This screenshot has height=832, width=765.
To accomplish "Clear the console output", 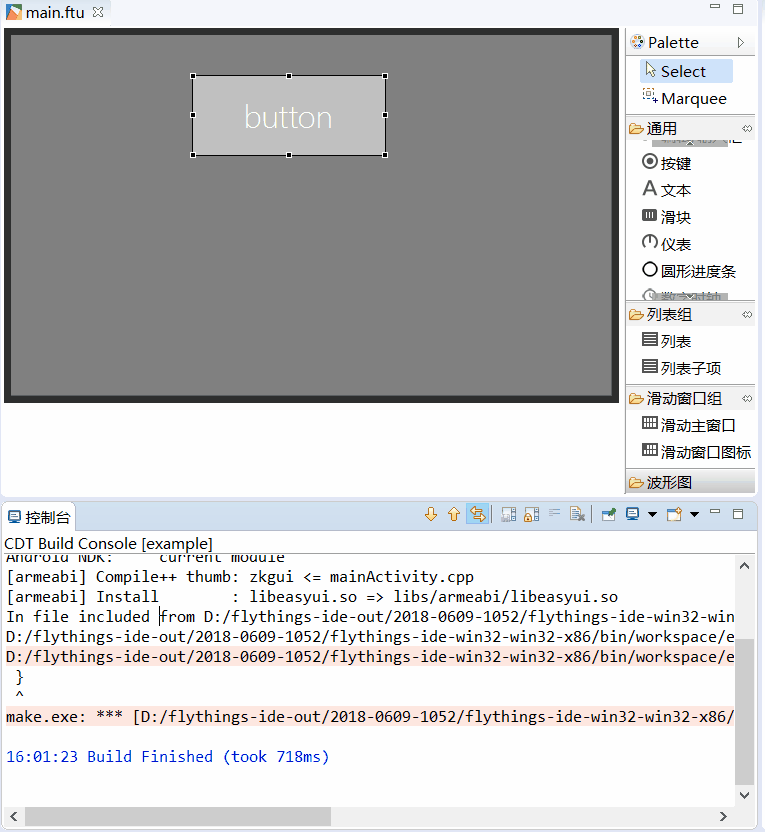I will click(577, 514).
